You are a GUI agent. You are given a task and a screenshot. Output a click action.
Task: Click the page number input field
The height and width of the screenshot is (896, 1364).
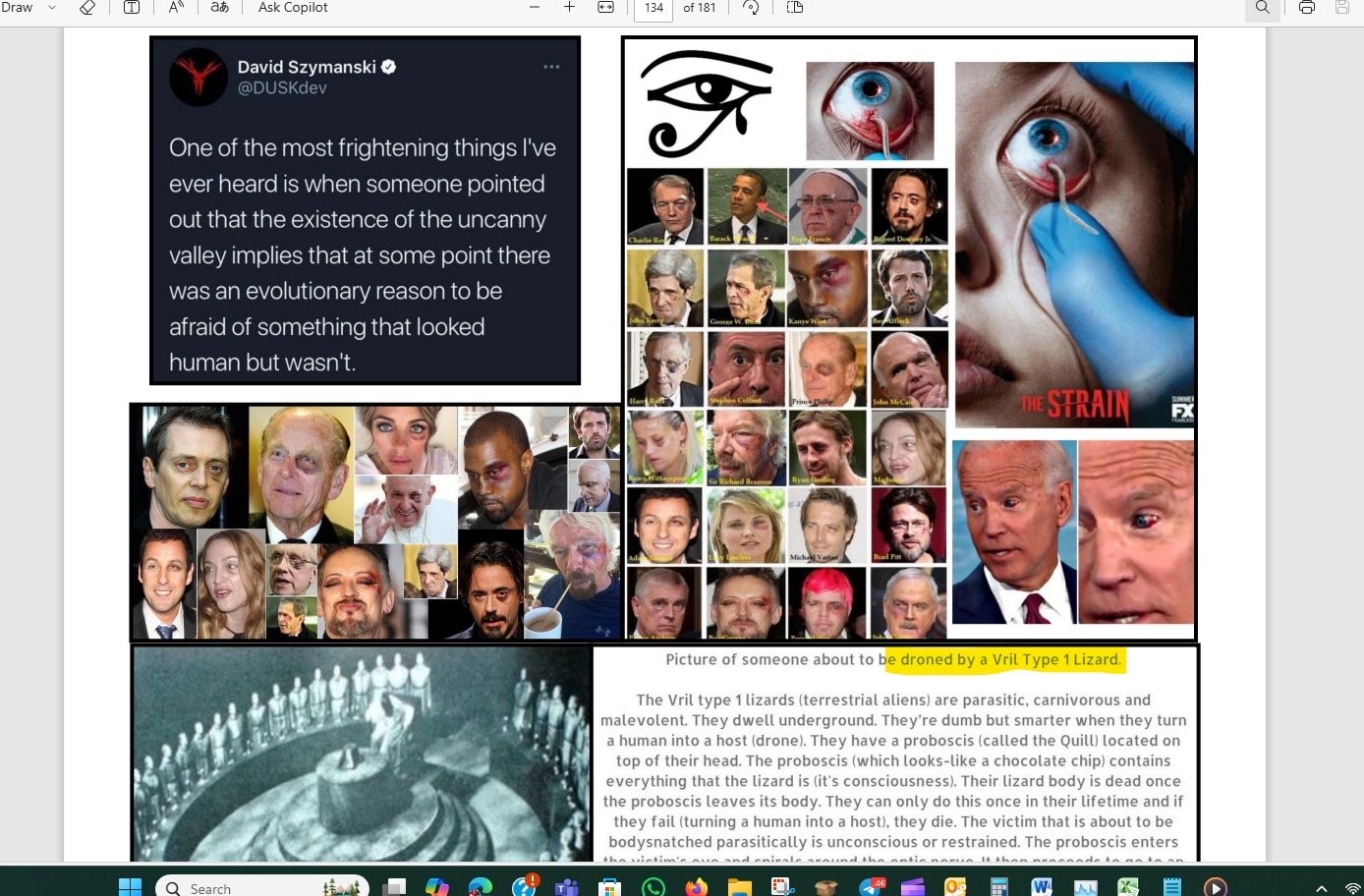pyautogui.click(x=654, y=8)
